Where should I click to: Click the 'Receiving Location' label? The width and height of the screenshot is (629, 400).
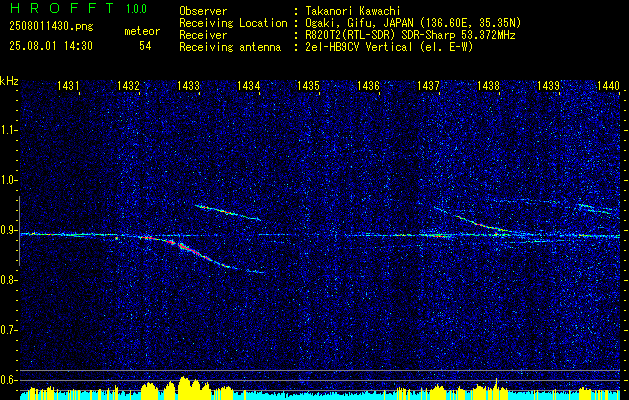pos(233,23)
